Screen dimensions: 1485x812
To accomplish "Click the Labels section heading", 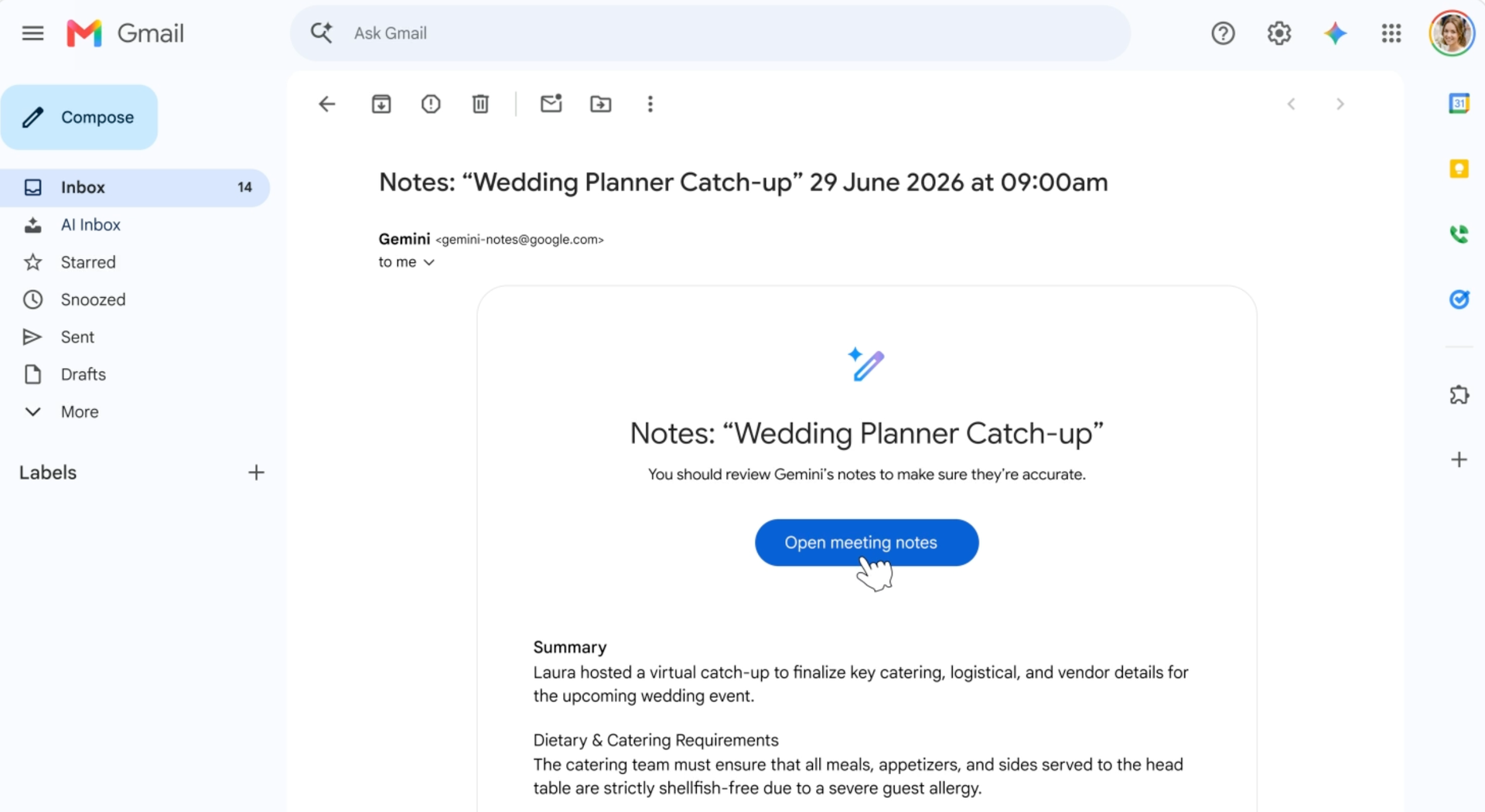I will coord(48,473).
